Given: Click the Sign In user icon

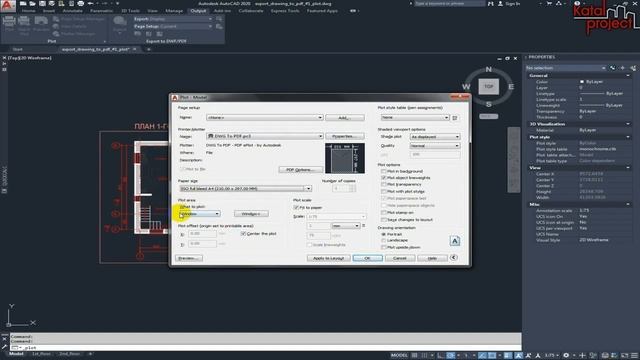Looking at the screenshot, I should coord(501,4).
